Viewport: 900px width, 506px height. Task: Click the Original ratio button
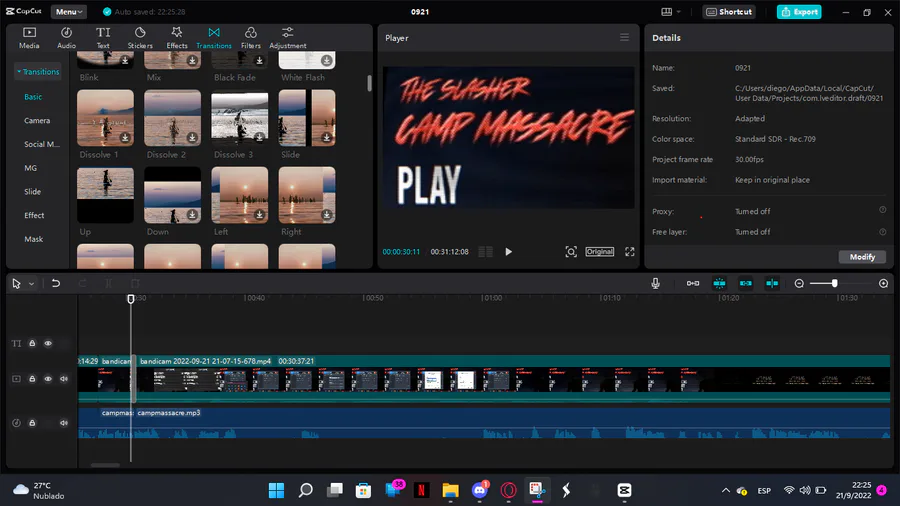coord(600,251)
